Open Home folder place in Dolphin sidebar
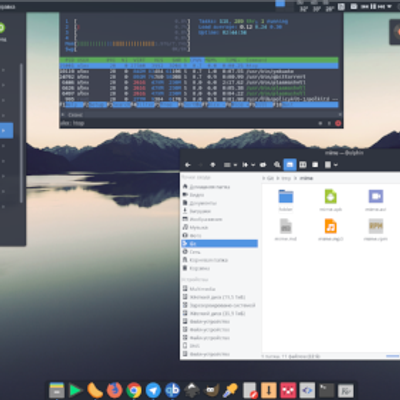400x400 pixels. [x=219, y=187]
